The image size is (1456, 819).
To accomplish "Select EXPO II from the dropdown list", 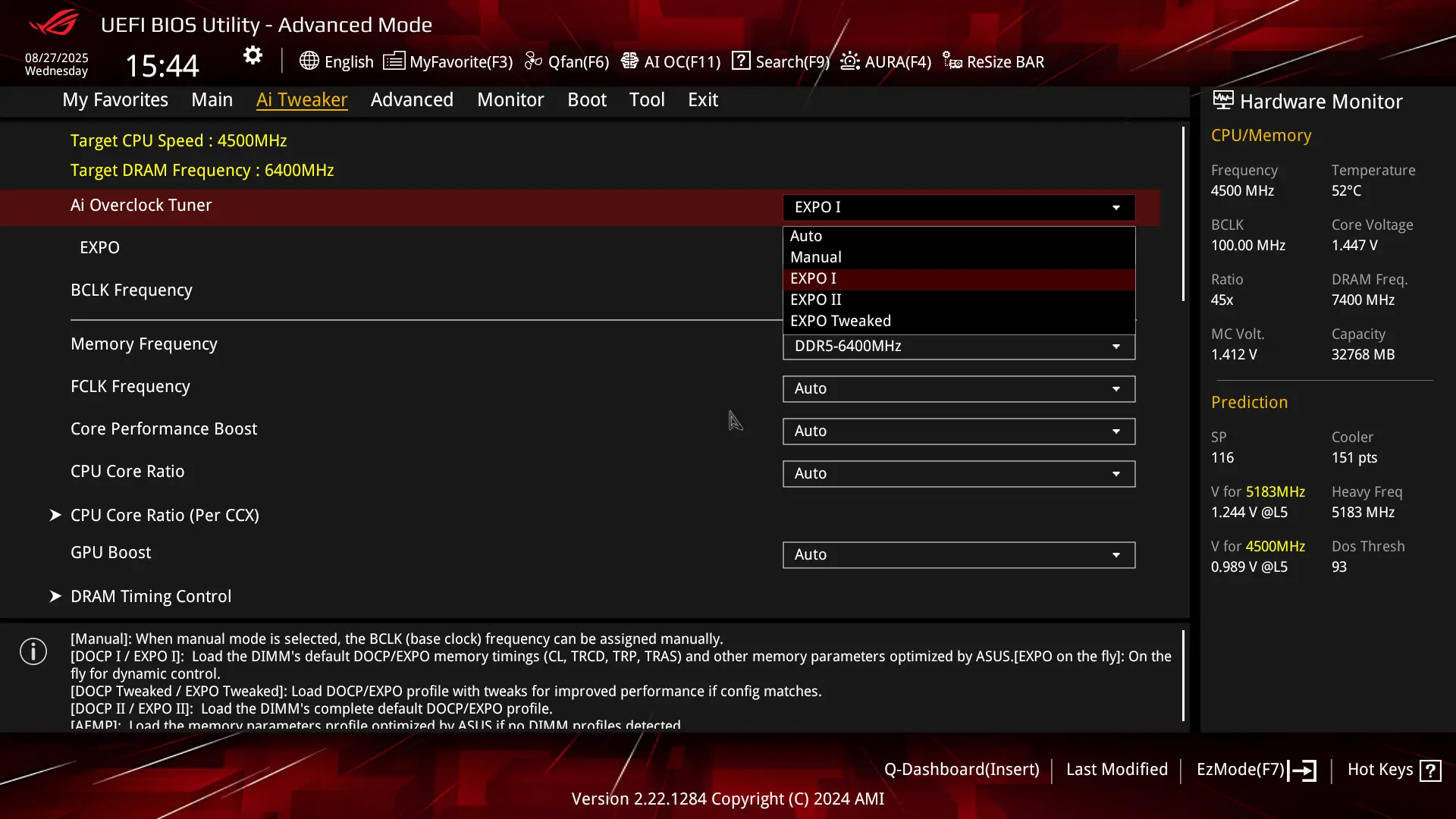I will (x=959, y=300).
